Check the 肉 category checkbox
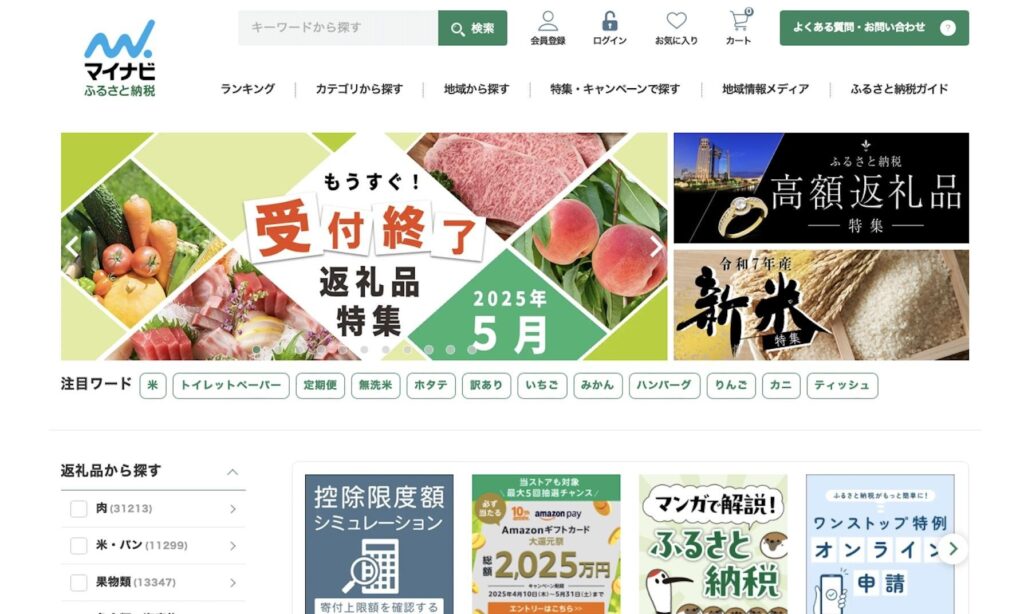The image size is (1024, 614). coord(78,509)
